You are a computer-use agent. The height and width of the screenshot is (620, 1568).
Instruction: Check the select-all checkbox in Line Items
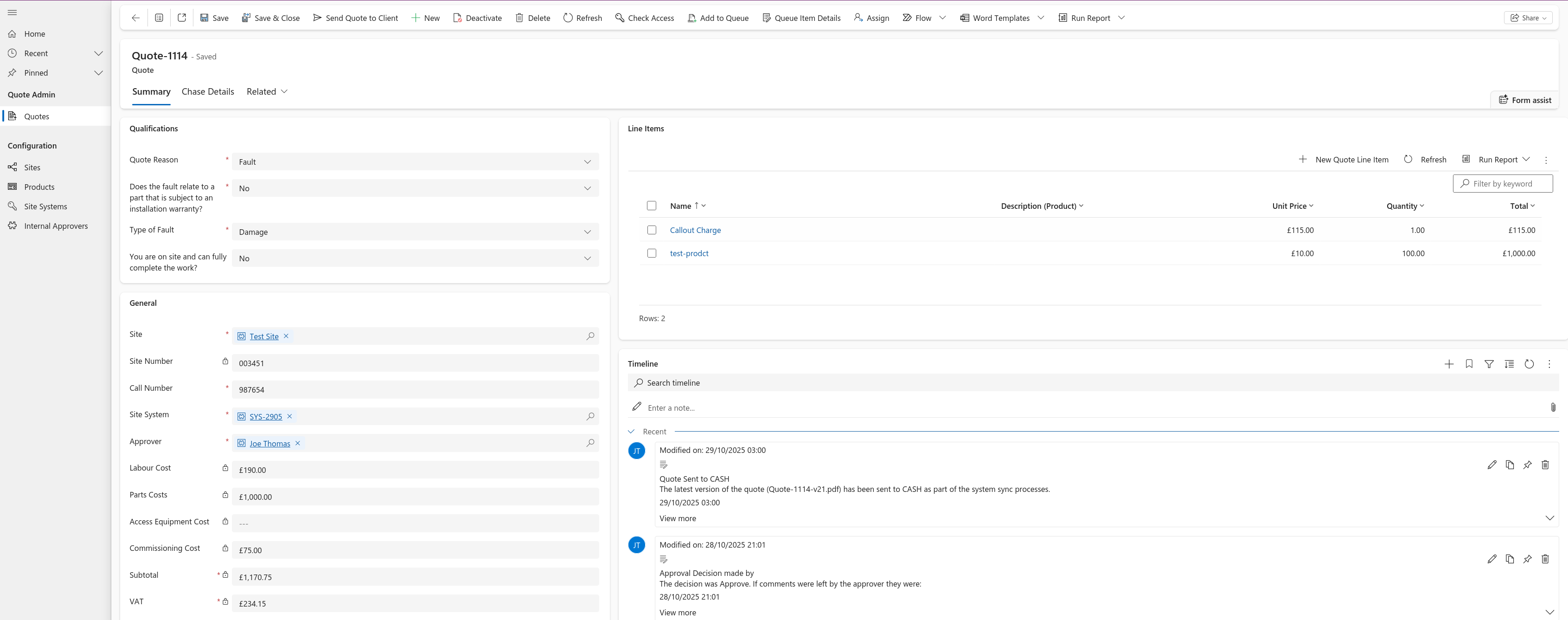pyautogui.click(x=651, y=205)
